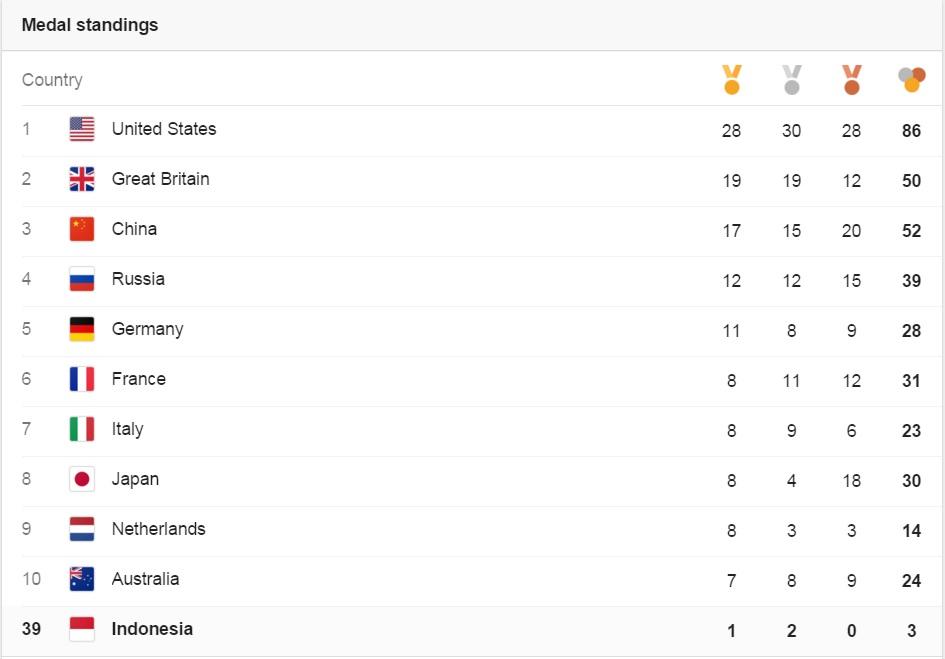Click the China flag icon
945x659 pixels.
point(82,229)
